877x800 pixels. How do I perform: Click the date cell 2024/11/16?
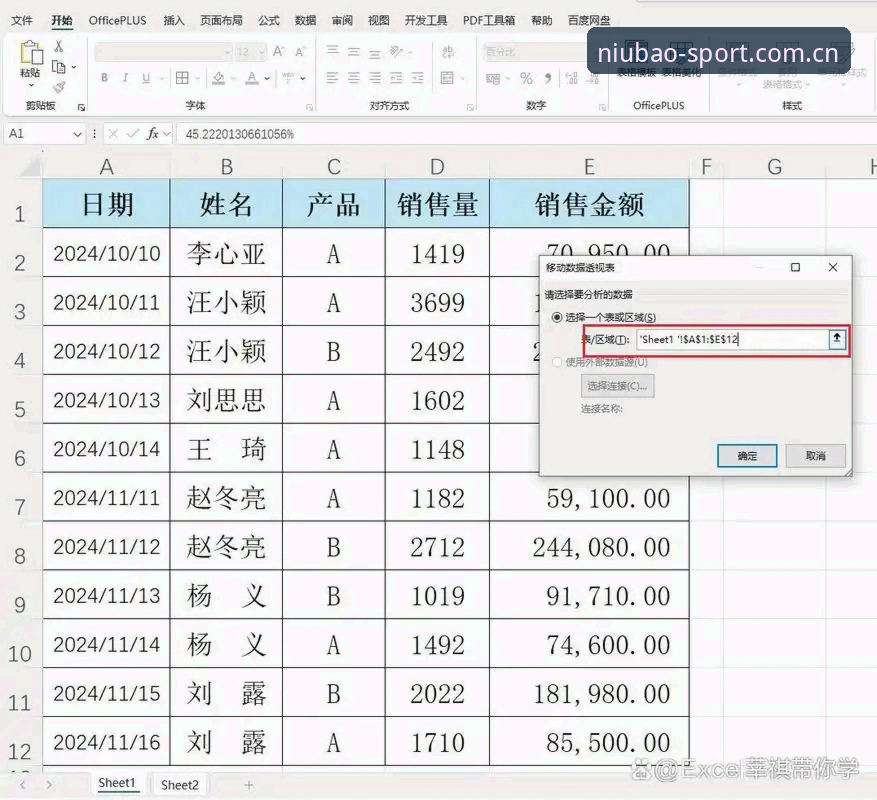106,742
